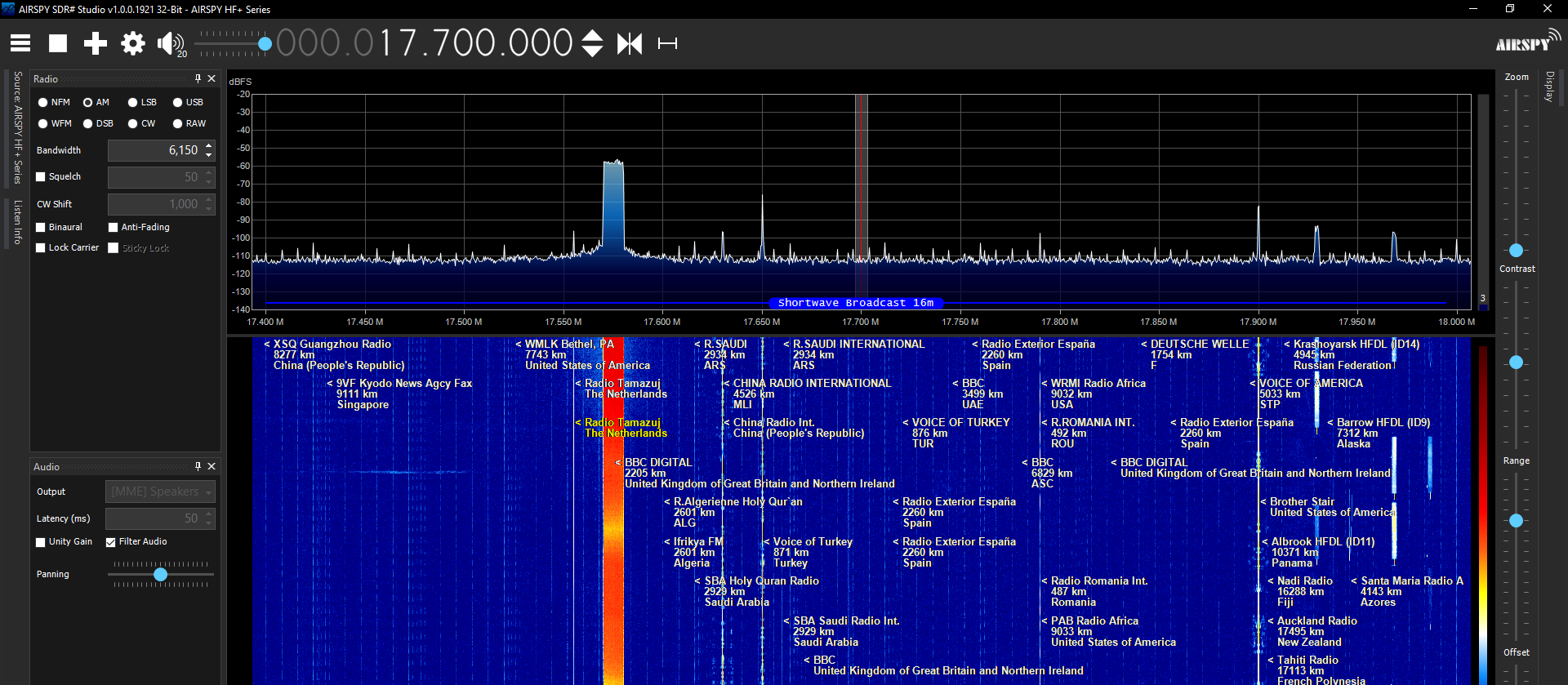Open settings with the gear icon

[133, 43]
